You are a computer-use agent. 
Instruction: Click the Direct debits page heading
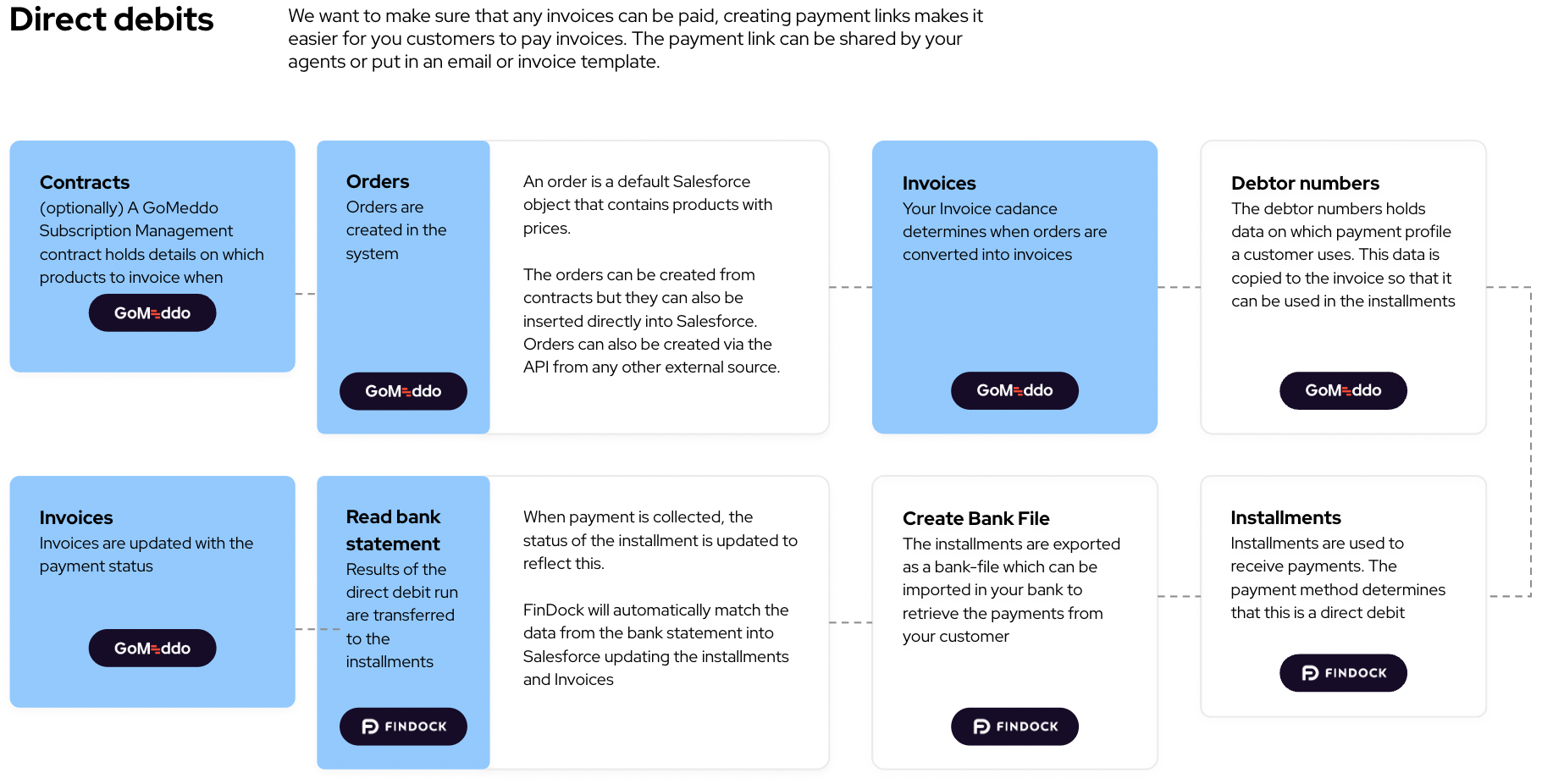111,20
